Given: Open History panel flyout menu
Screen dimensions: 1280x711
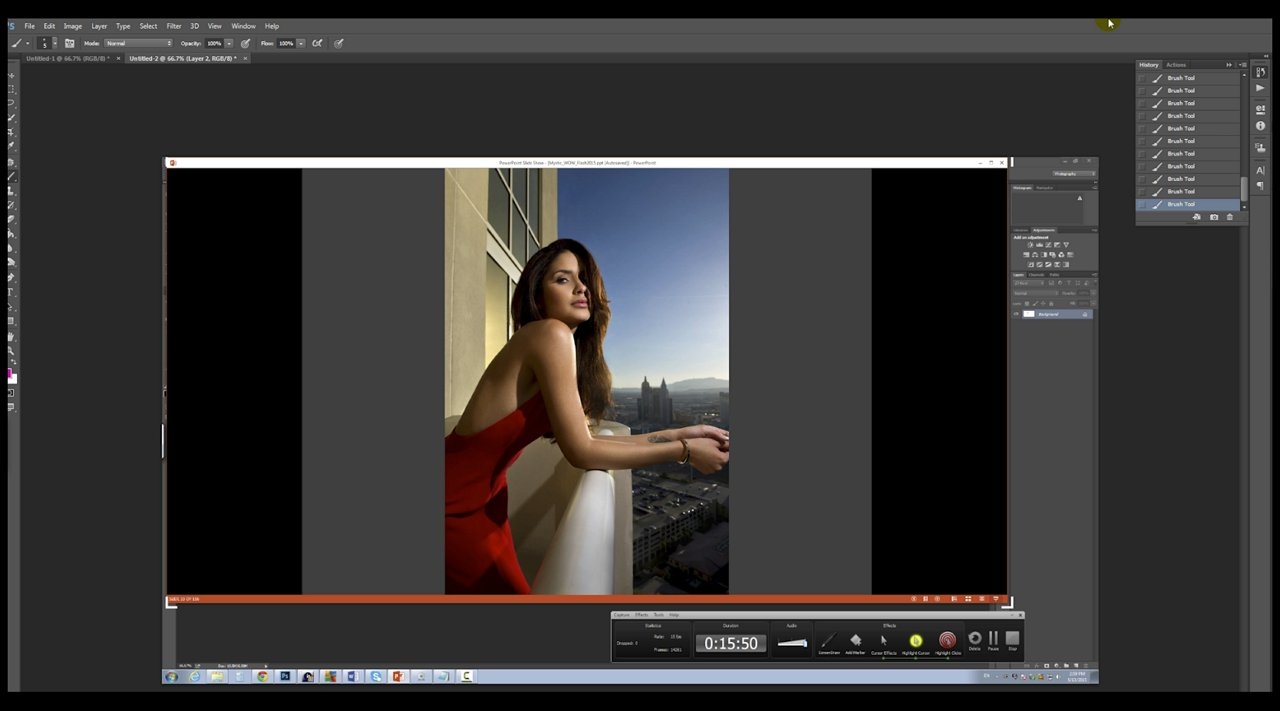Looking at the screenshot, I should point(1242,65).
